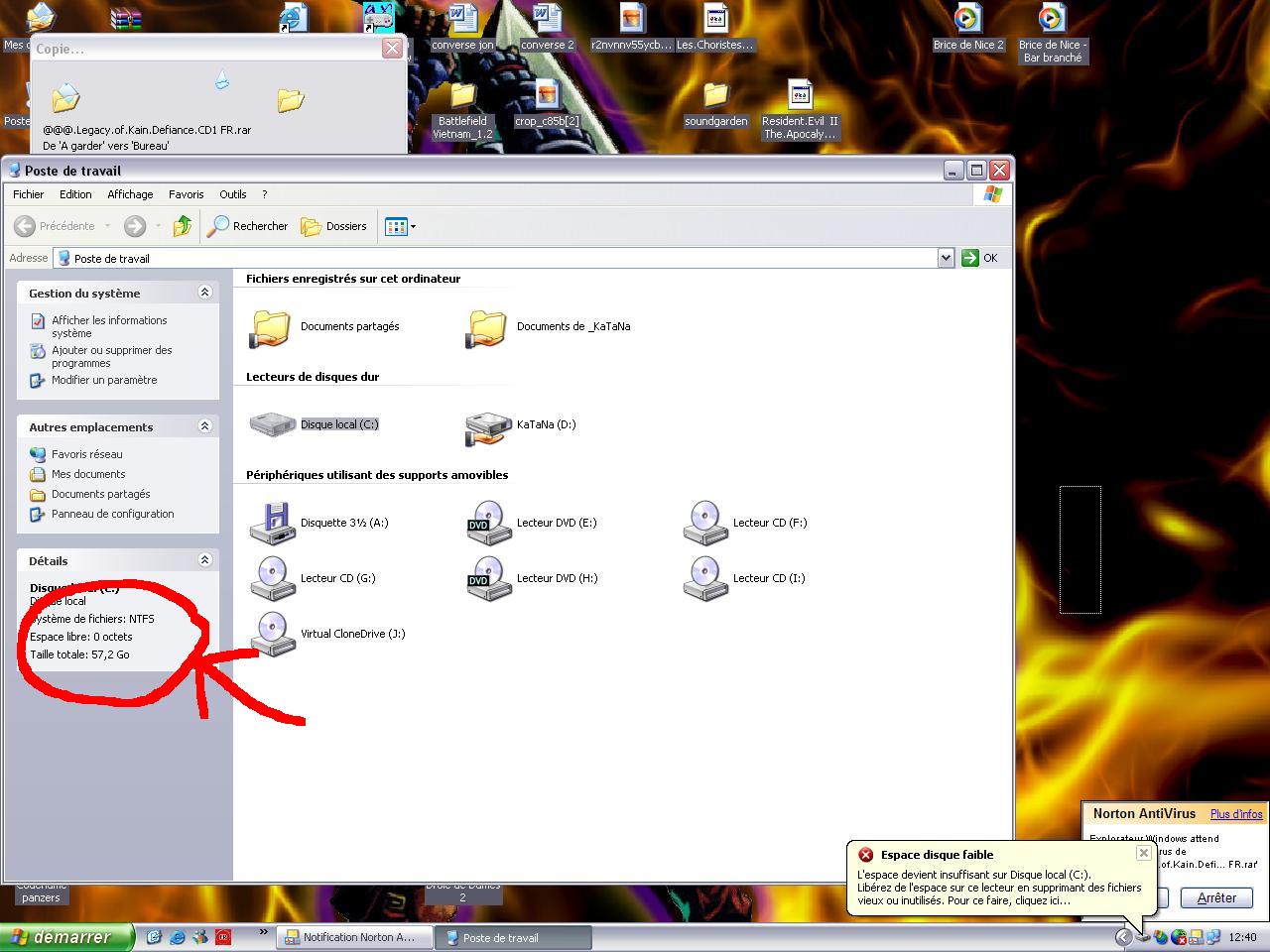
Task: Open the KaTaNa (D:) drive
Action: (488, 426)
